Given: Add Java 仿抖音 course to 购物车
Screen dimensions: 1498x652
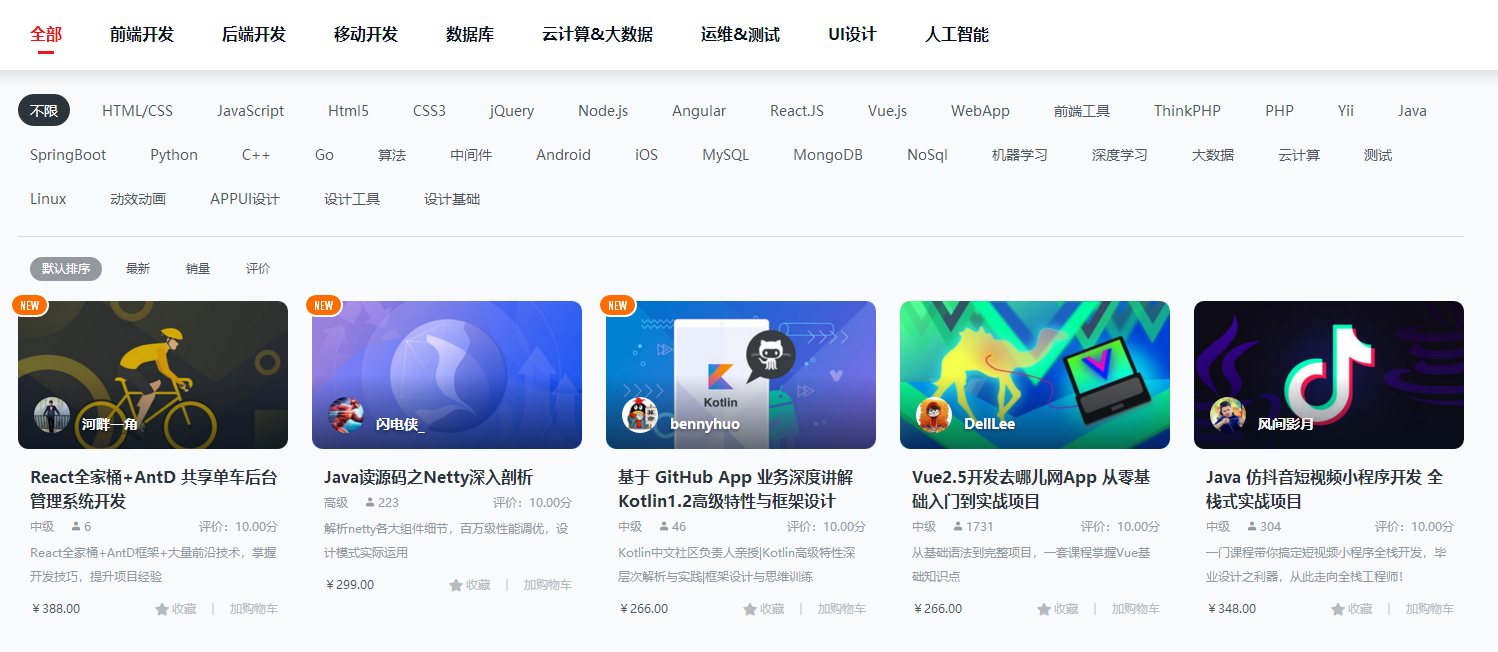Looking at the screenshot, I should pos(1430,609).
